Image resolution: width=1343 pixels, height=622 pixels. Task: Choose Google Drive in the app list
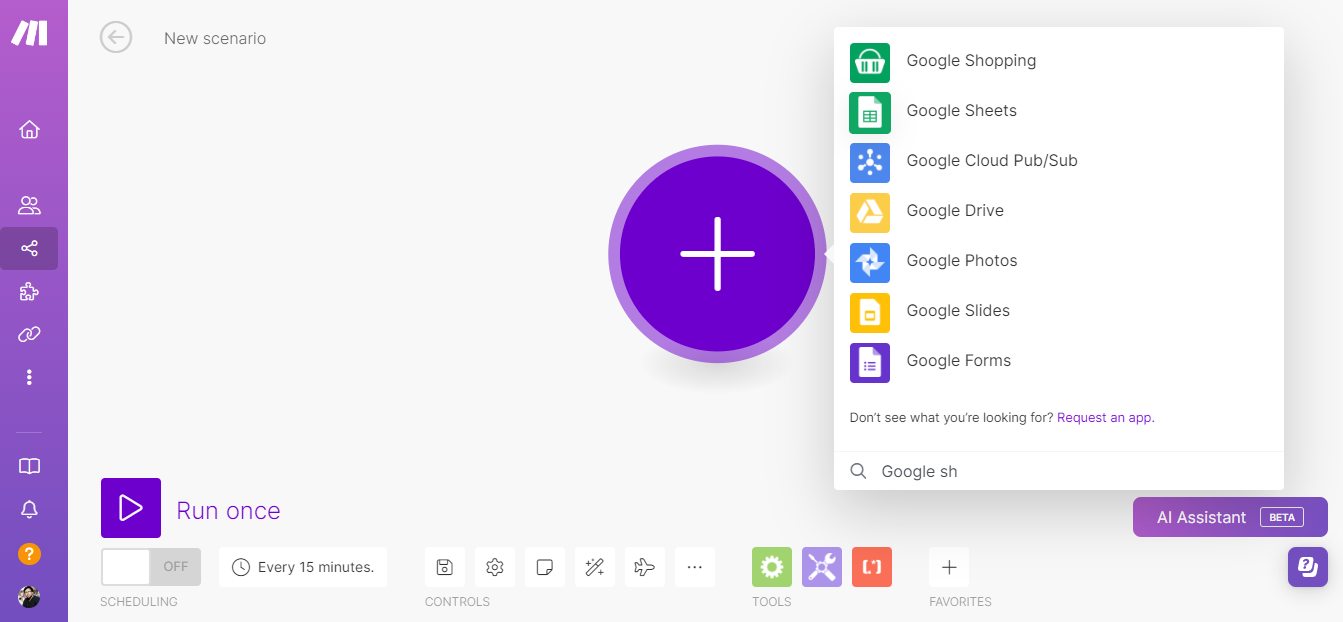tap(954, 211)
